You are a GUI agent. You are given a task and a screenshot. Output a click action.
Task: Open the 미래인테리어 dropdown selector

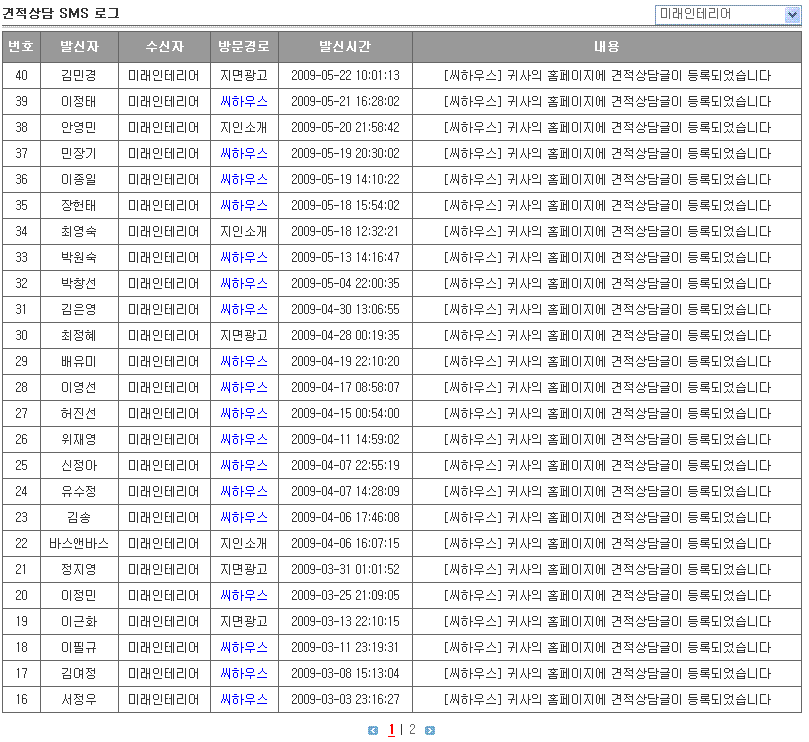click(727, 14)
